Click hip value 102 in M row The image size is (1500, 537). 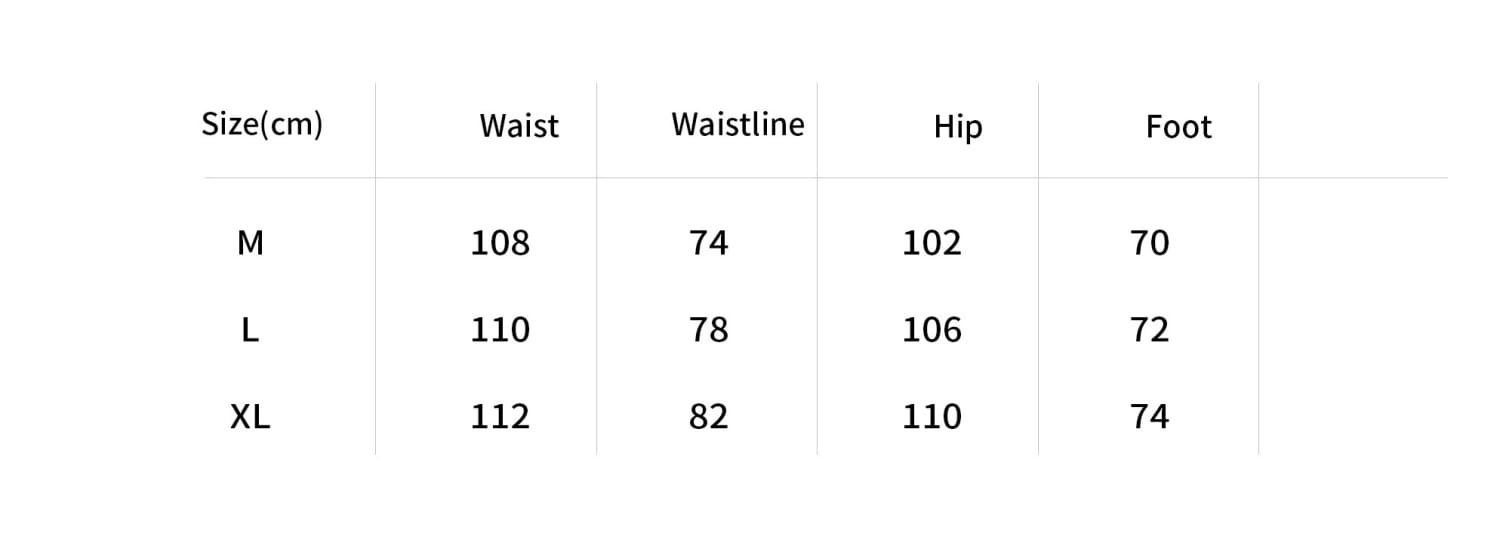tap(932, 242)
